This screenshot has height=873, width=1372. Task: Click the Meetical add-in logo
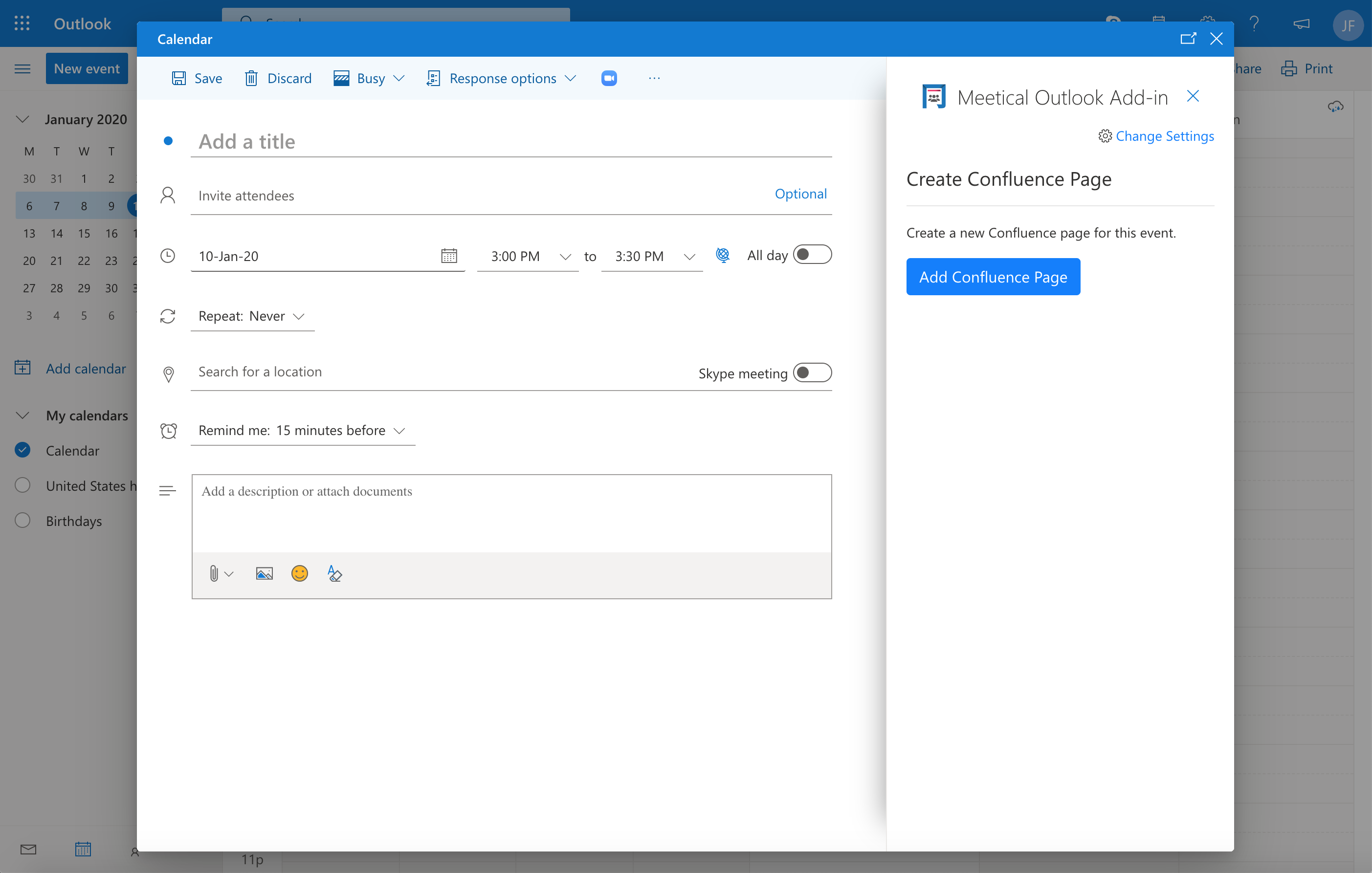click(x=934, y=97)
